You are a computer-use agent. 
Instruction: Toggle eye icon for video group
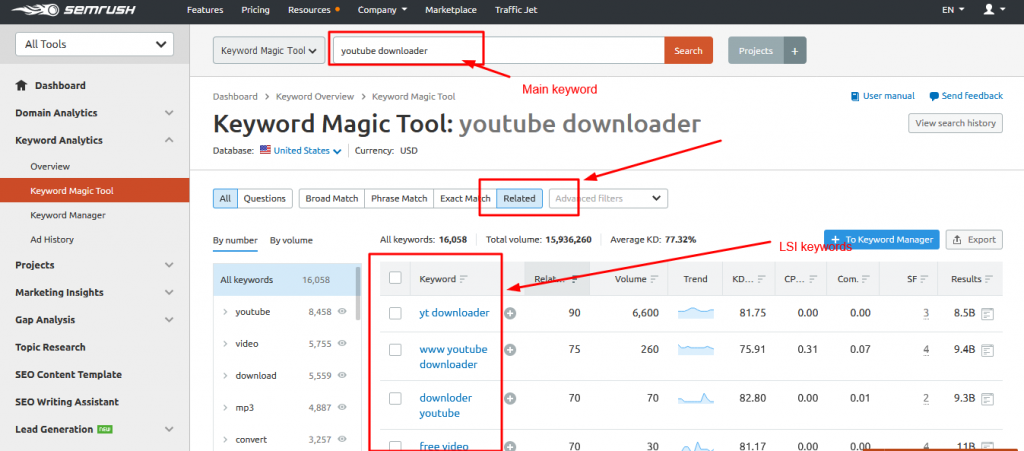pos(342,343)
